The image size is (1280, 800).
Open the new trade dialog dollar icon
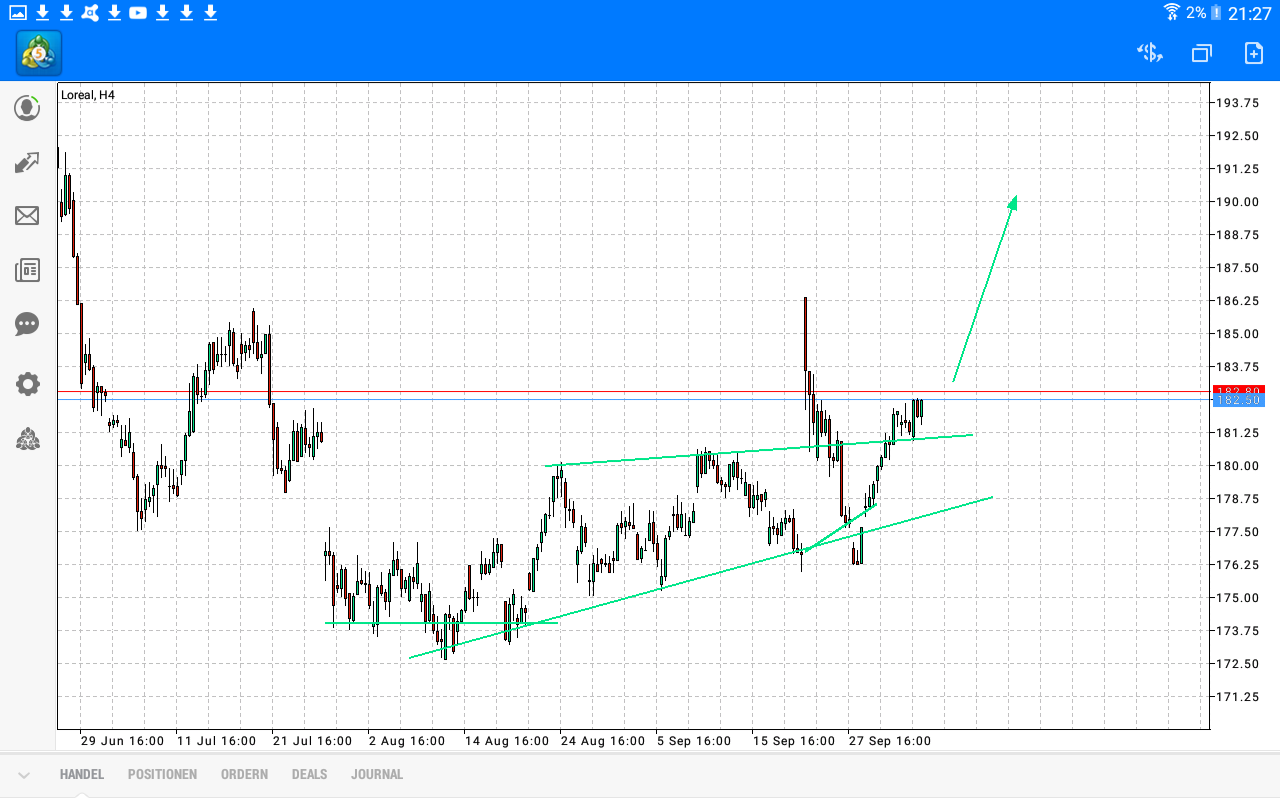1149,52
